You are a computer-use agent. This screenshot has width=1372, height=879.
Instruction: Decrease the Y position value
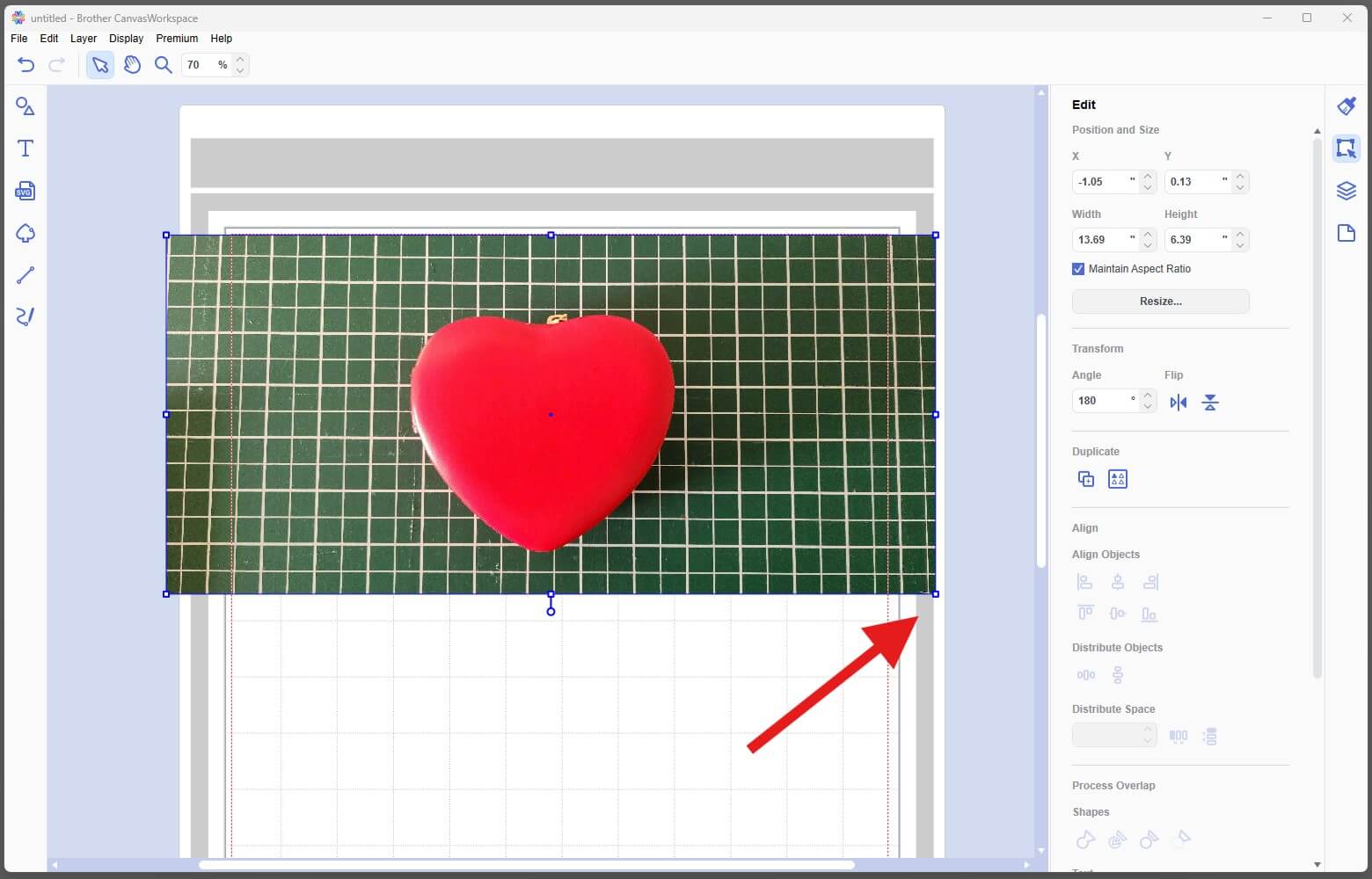(1240, 187)
